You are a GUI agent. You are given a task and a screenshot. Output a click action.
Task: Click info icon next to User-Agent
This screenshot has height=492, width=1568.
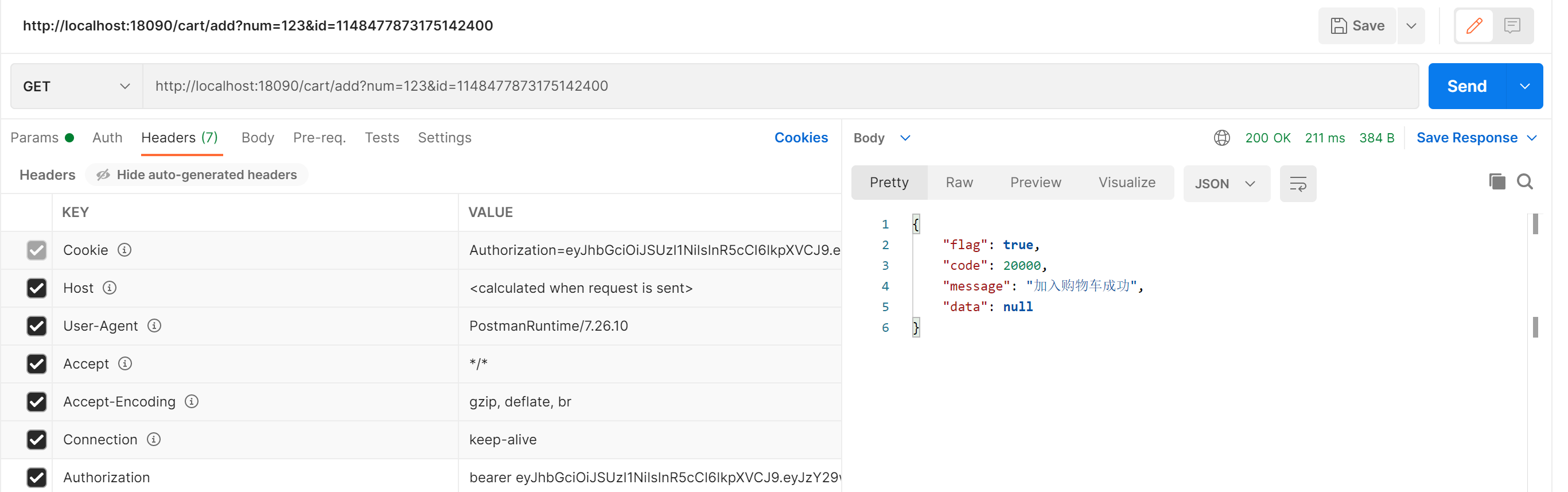(154, 326)
